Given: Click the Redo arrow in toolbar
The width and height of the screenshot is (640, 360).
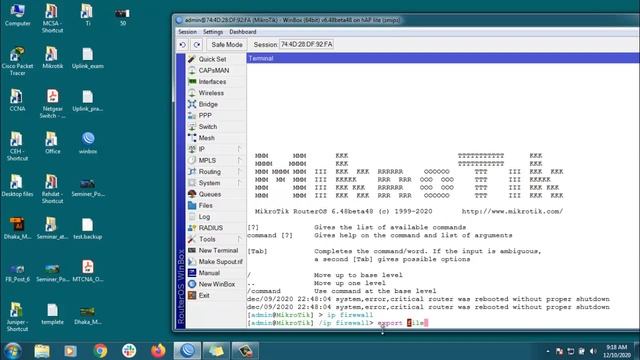Looking at the screenshot, I should click(x=197, y=44).
